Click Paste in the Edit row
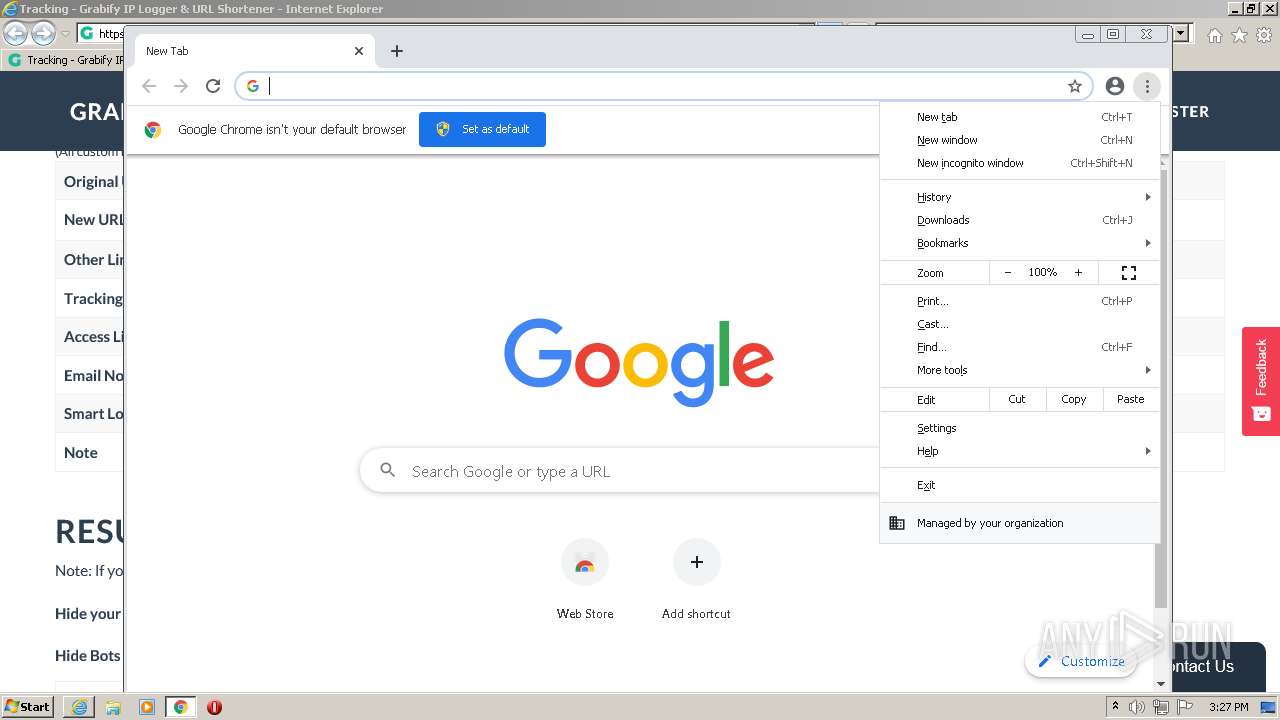This screenshot has width=1280, height=720. [x=1131, y=399]
